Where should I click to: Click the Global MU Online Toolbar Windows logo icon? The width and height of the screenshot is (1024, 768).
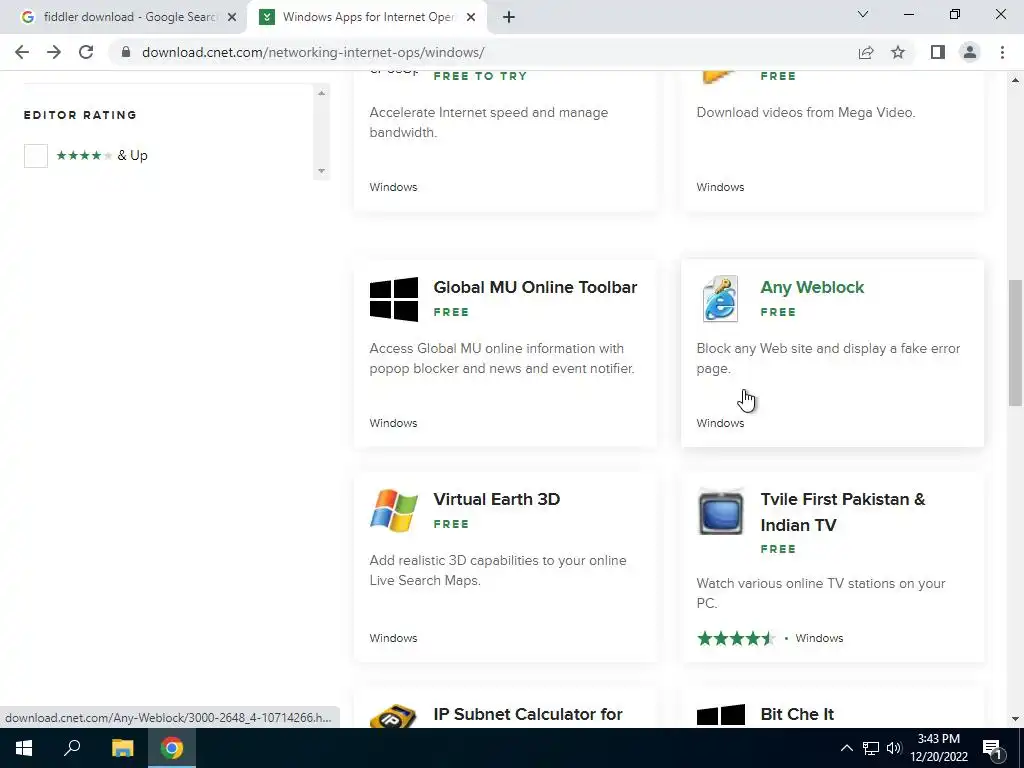coord(394,299)
